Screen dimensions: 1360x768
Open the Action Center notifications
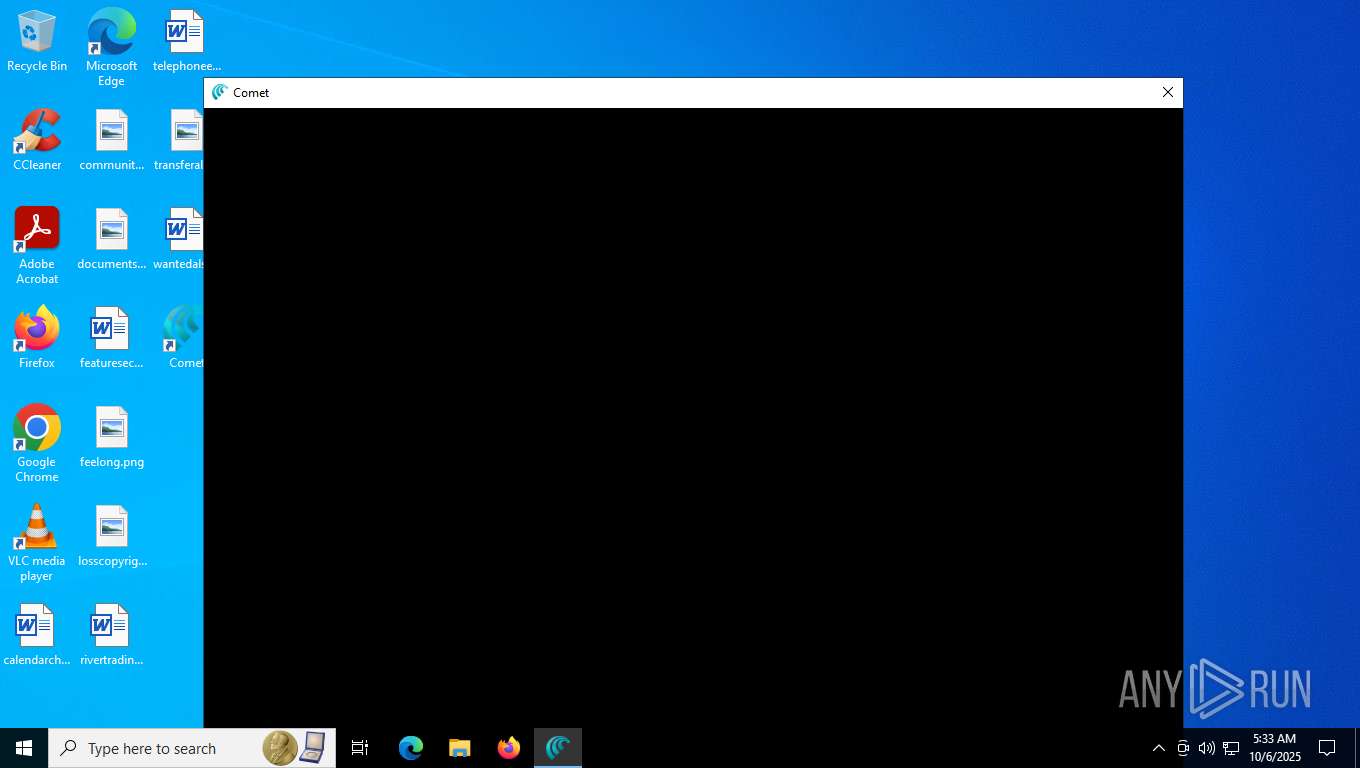tap(1327, 748)
